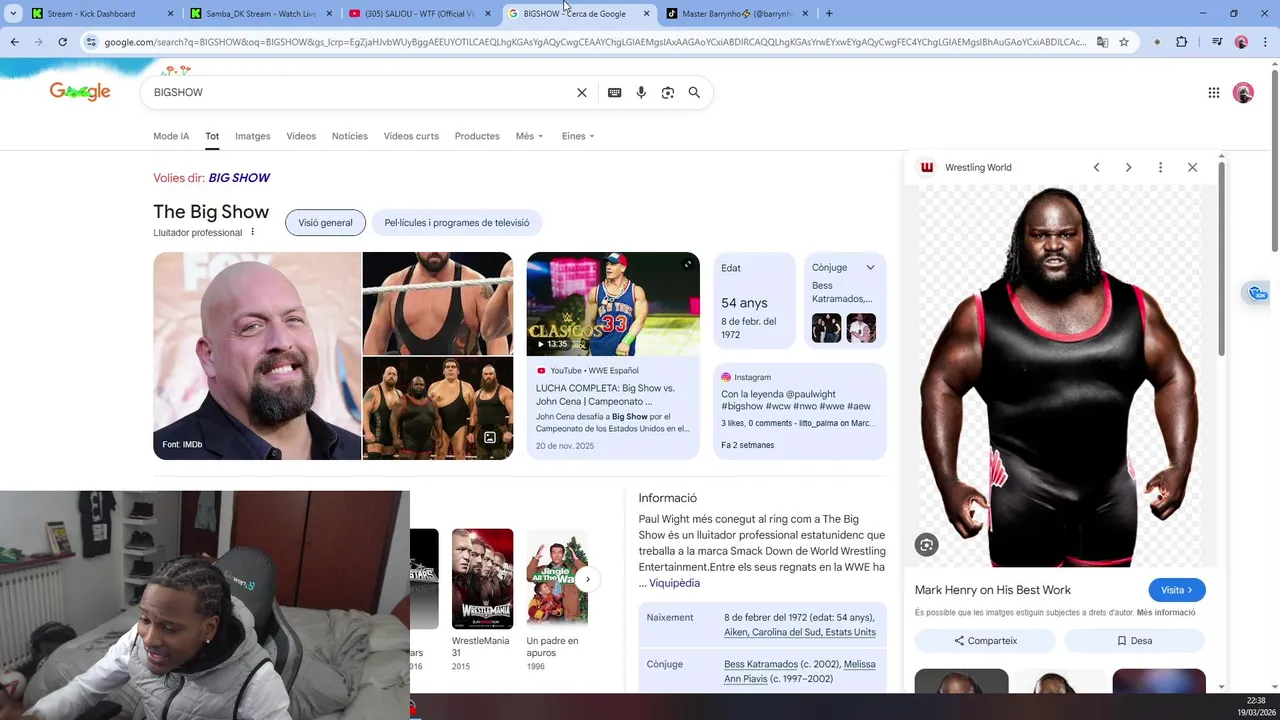Image resolution: width=1280 pixels, height=720 pixels.
Task: Open WrestleMania 31 poster
Action: [x=482, y=579]
